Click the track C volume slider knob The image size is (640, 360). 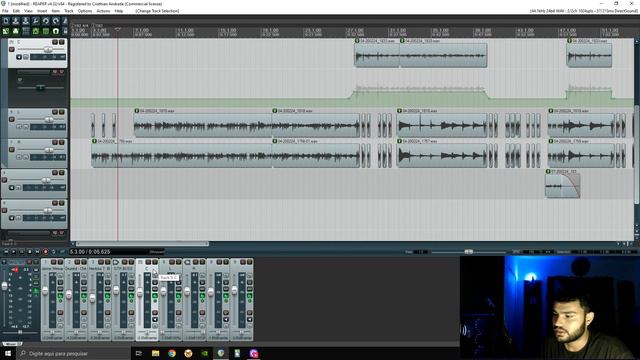point(48,49)
